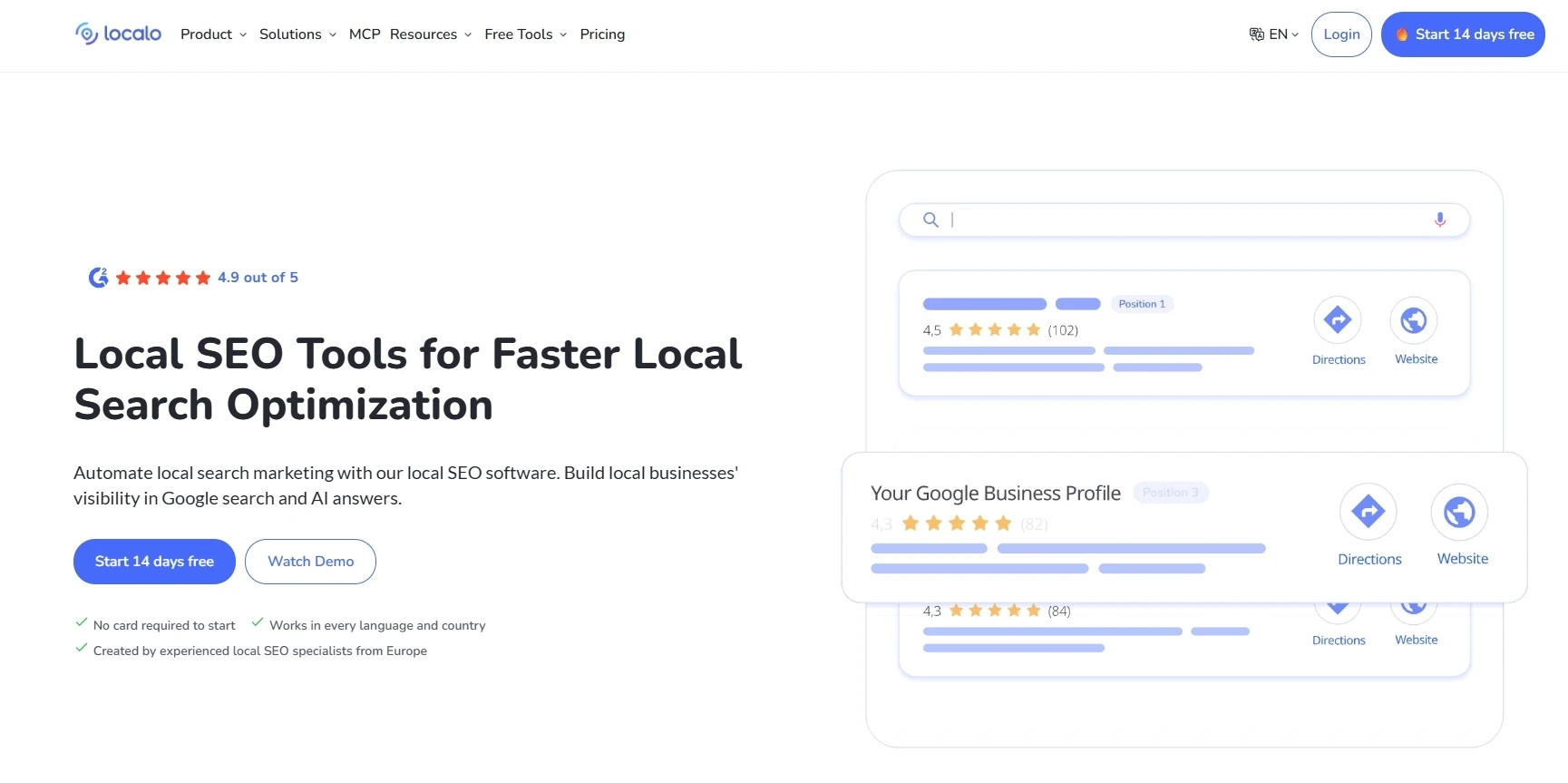Click the Local SEO Tools main headline
Image resolution: width=1568 pixels, height=783 pixels.
[x=408, y=379]
